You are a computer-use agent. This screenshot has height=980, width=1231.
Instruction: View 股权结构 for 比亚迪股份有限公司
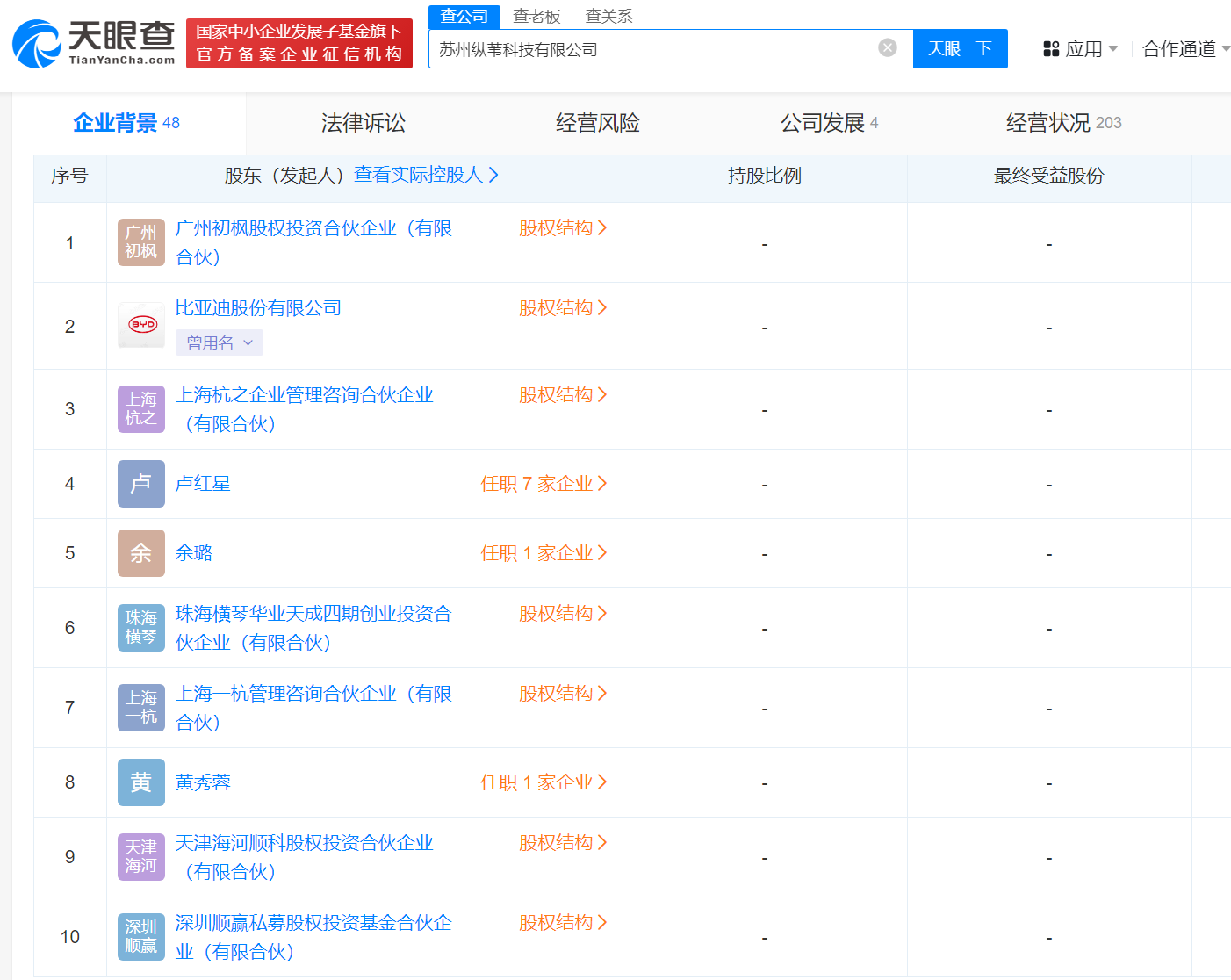point(563,308)
